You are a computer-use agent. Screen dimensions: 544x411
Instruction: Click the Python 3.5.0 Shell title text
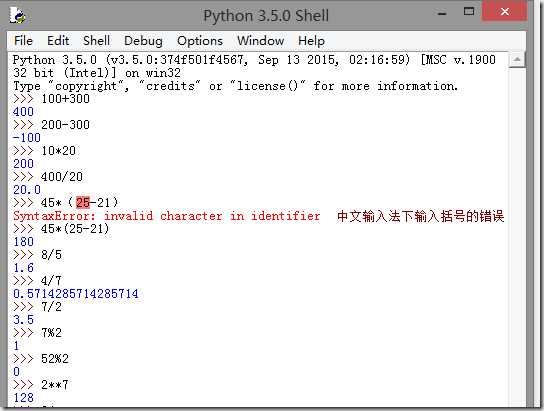click(x=266, y=16)
